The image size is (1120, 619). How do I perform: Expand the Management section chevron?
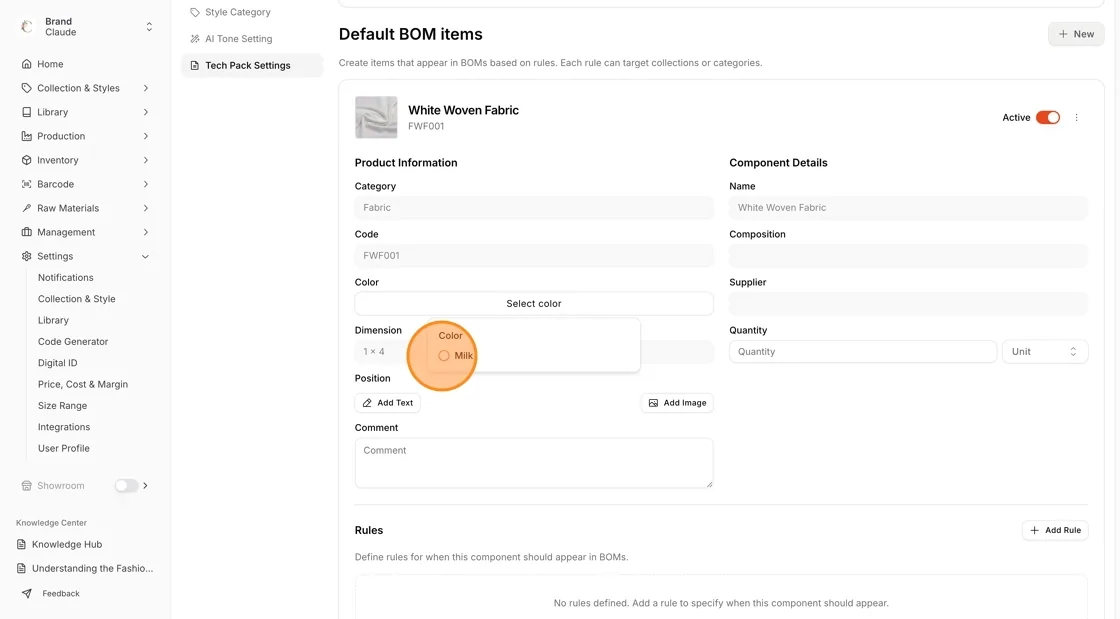pyautogui.click(x=146, y=232)
